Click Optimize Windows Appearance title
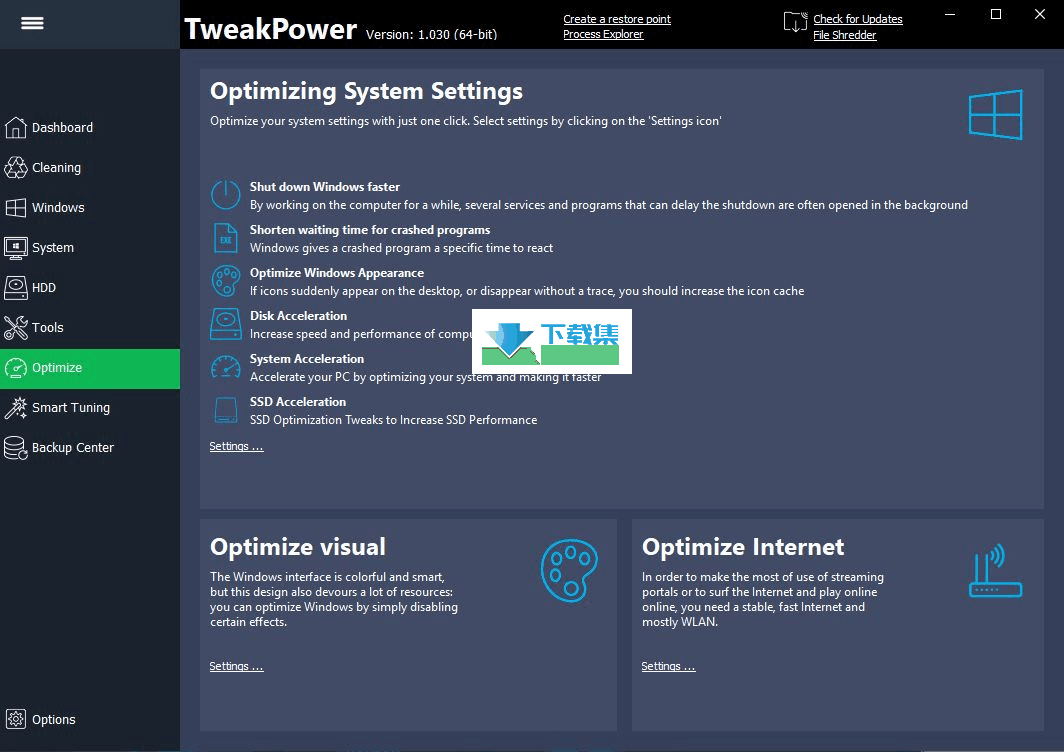 (x=337, y=273)
